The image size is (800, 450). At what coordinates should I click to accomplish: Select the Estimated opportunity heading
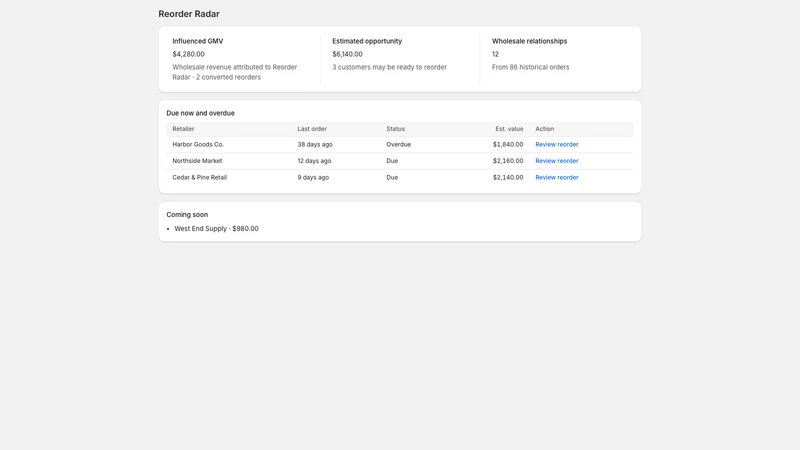tap(367, 41)
